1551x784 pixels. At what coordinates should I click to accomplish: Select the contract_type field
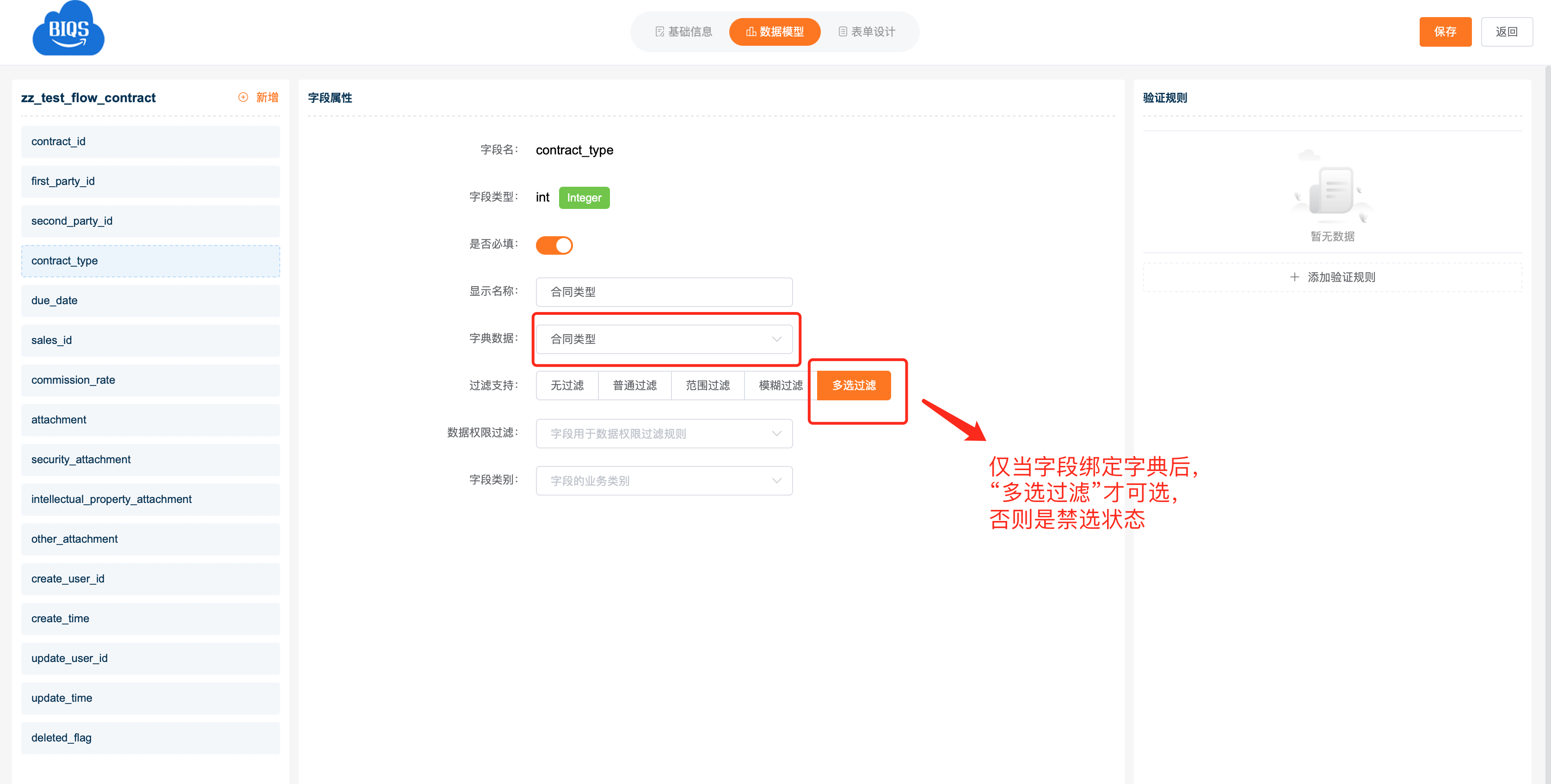pyautogui.click(x=151, y=261)
